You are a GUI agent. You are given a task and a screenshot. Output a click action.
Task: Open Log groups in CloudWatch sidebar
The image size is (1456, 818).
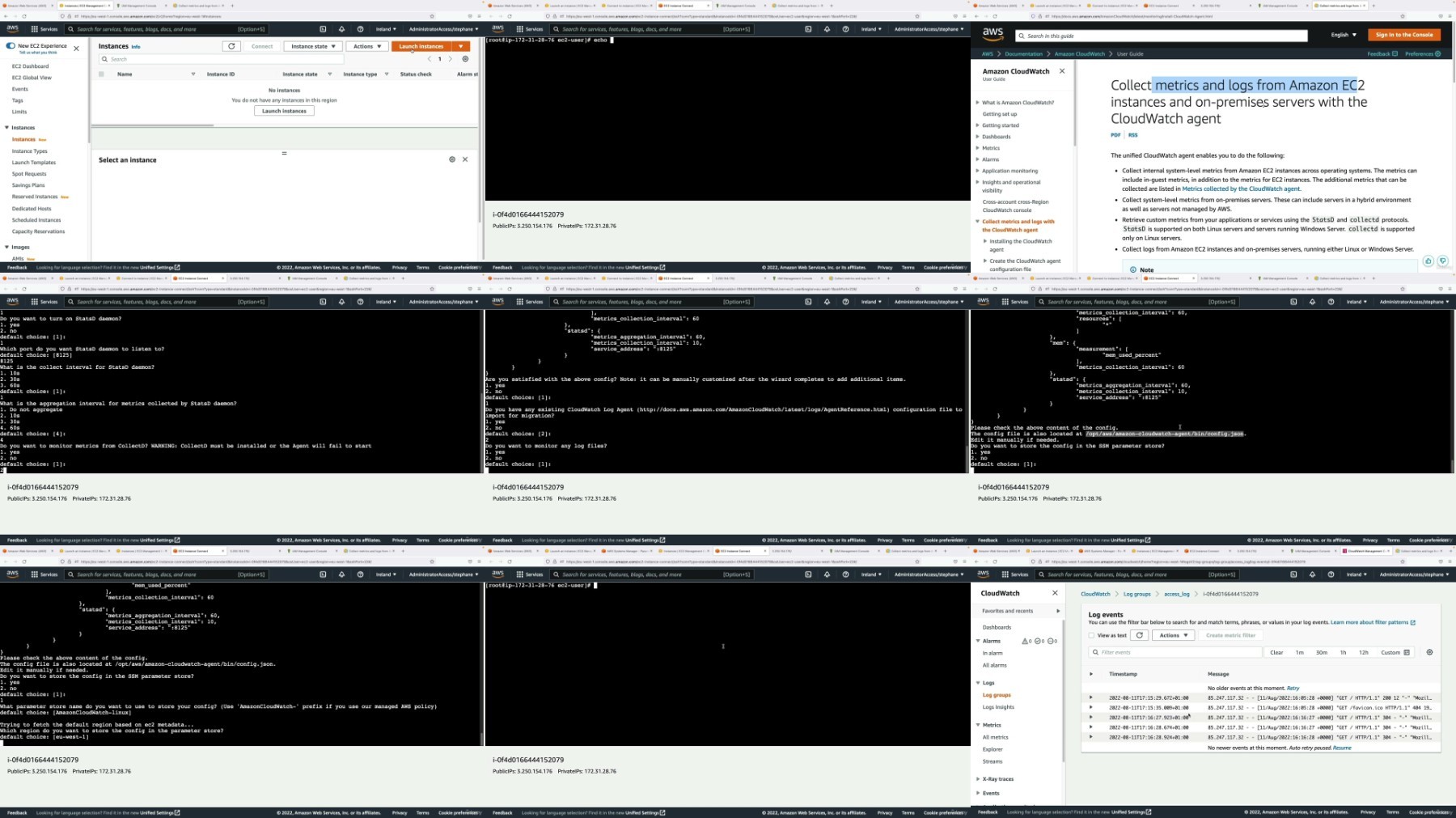(x=997, y=695)
